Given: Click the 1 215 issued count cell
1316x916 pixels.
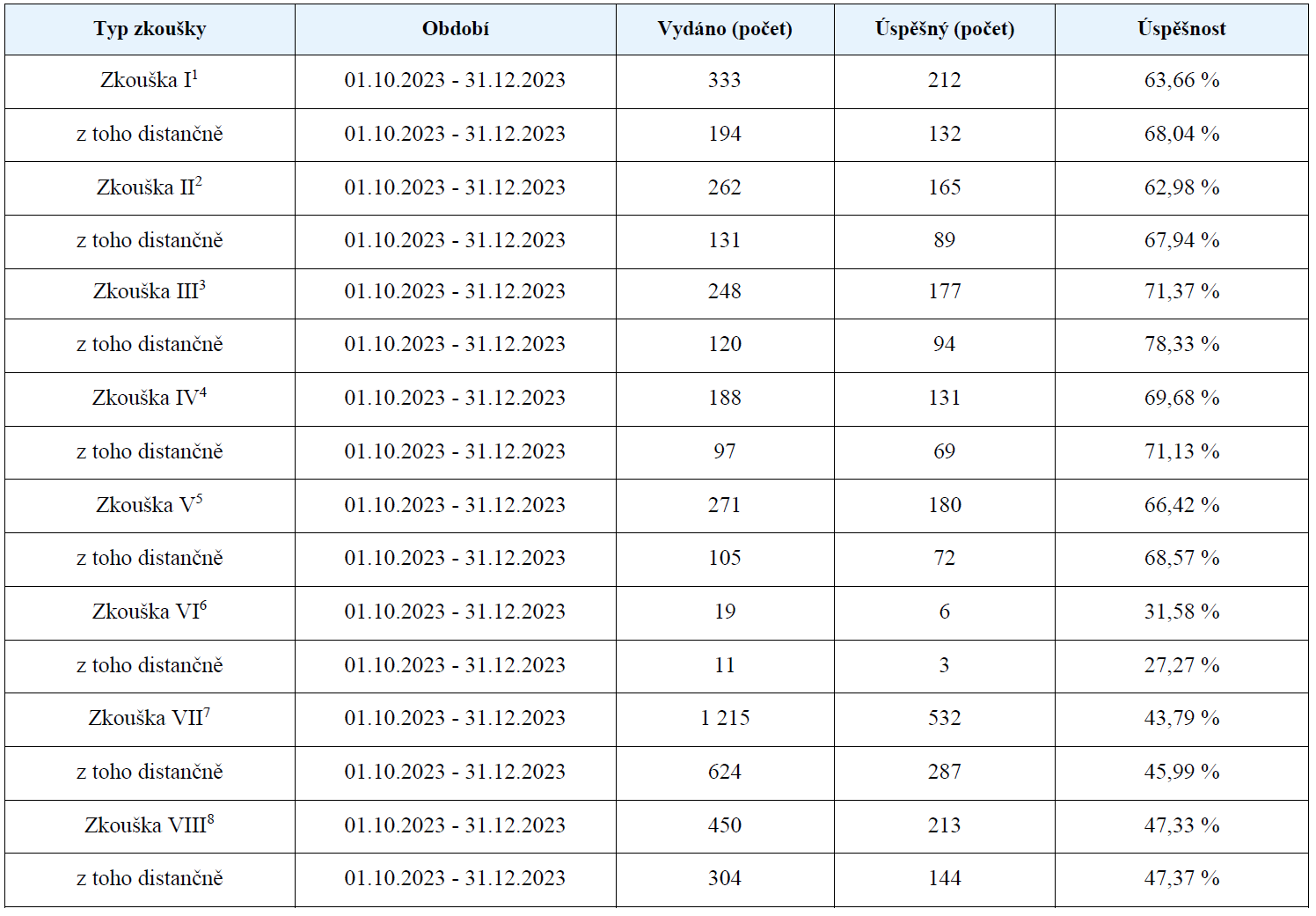Looking at the screenshot, I should point(725,719).
